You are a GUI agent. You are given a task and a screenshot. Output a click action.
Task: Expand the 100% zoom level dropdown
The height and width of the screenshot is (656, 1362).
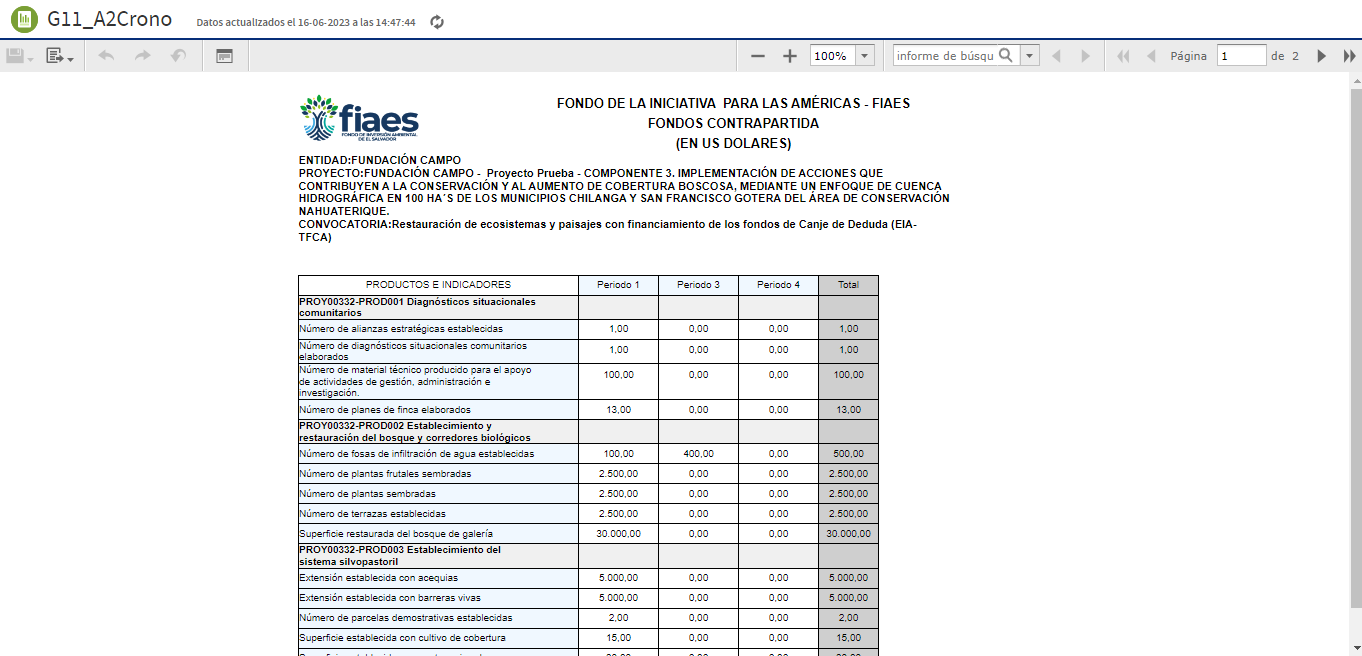click(x=864, y=57)
